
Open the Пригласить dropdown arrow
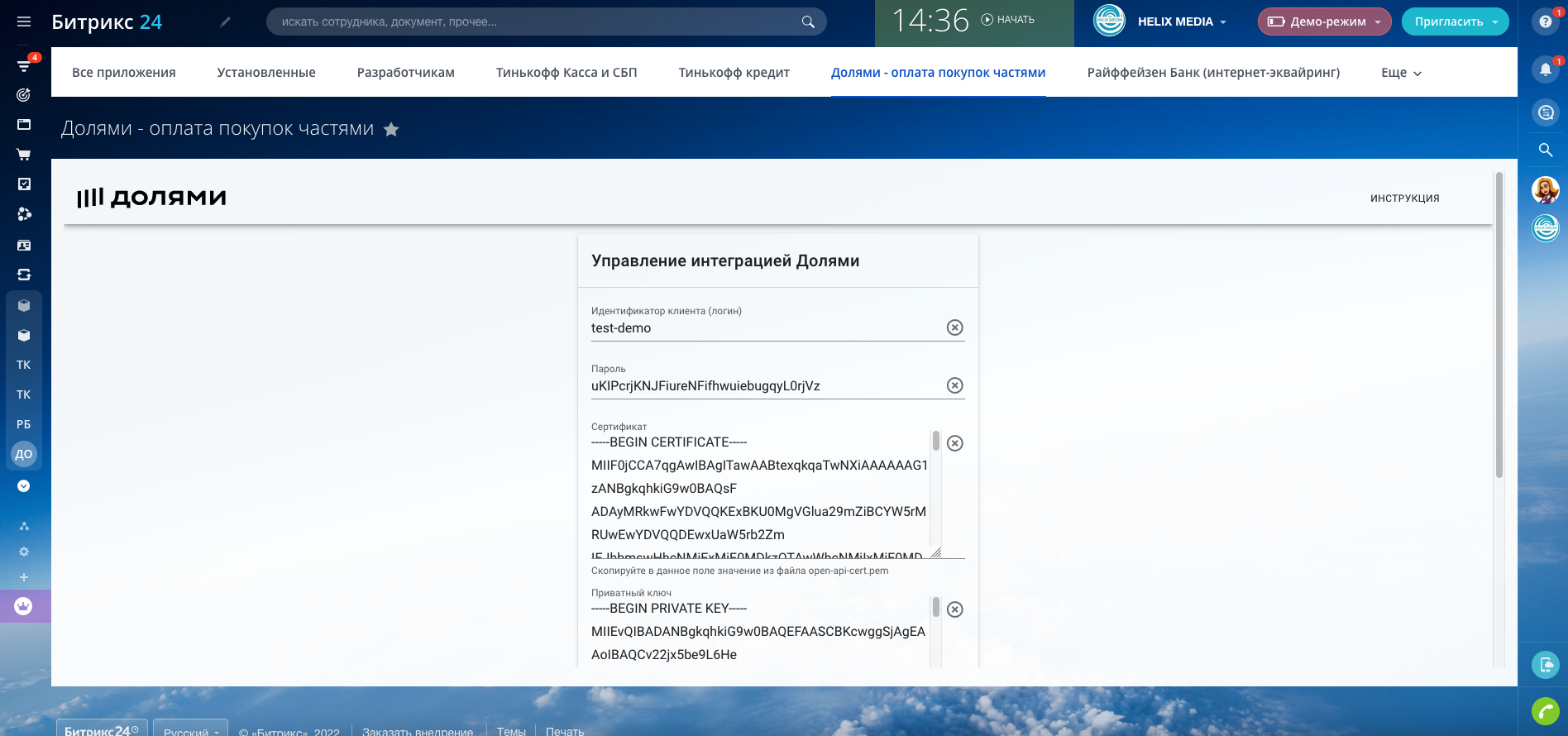(1495, 22)
